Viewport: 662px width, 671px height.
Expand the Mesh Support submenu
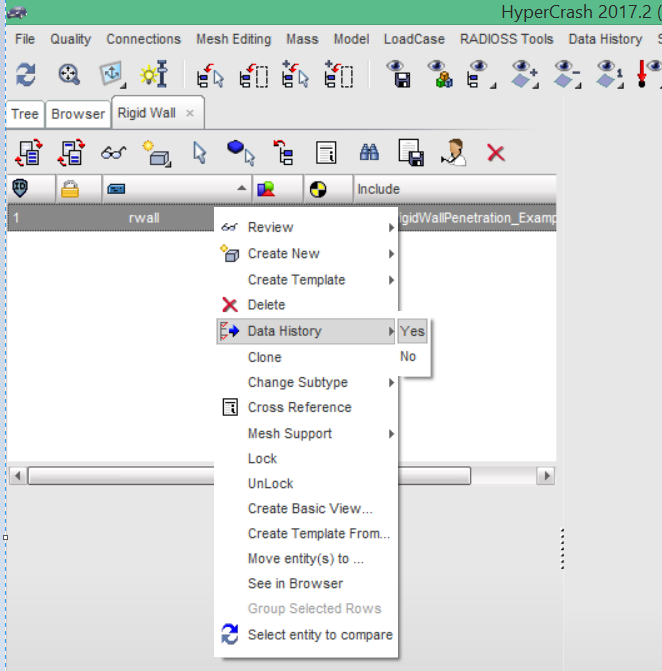306,433
